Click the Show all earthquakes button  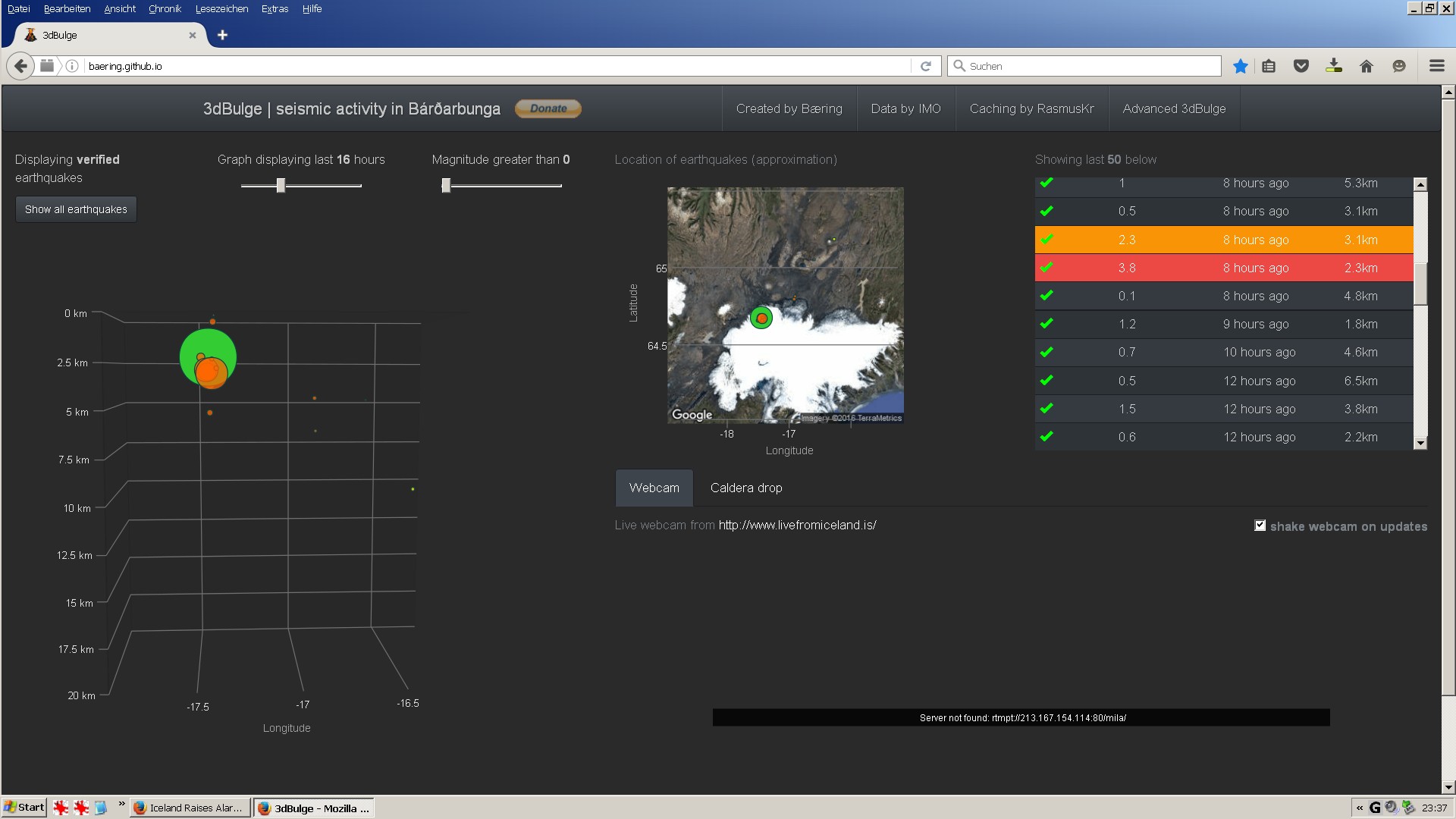pos(76,209)
